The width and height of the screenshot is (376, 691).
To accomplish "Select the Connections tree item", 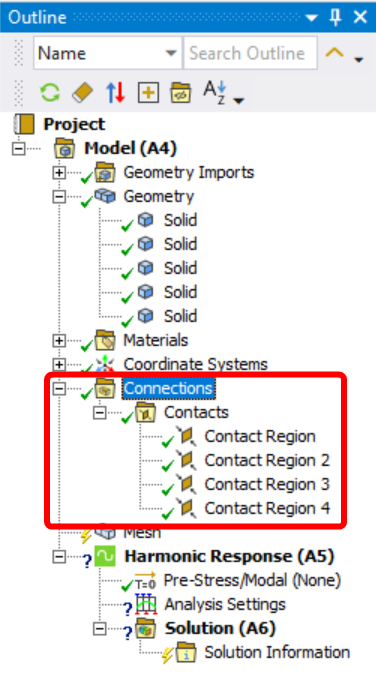I will (168, 388).
